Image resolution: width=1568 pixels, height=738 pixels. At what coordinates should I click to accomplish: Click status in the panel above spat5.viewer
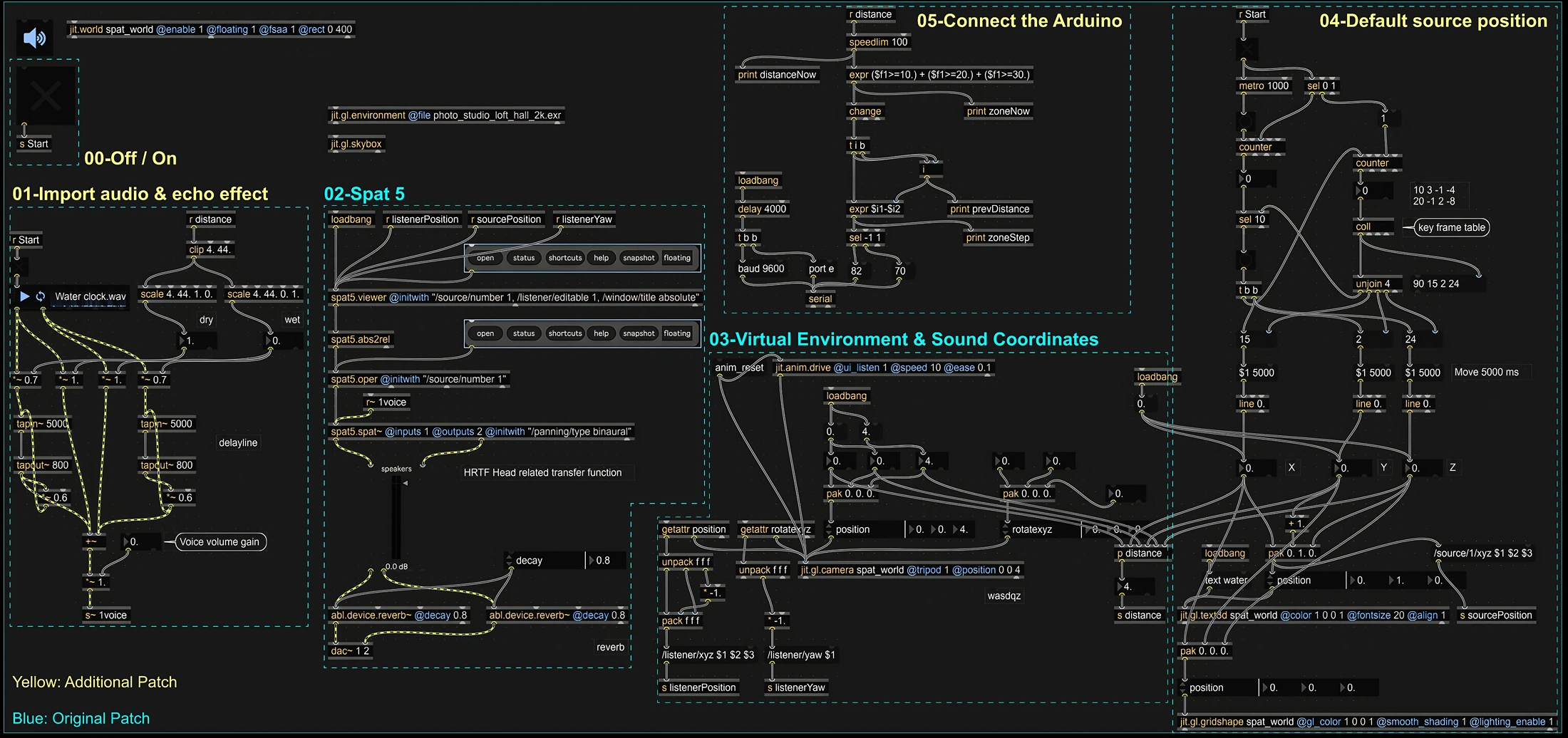click(524, 258)
